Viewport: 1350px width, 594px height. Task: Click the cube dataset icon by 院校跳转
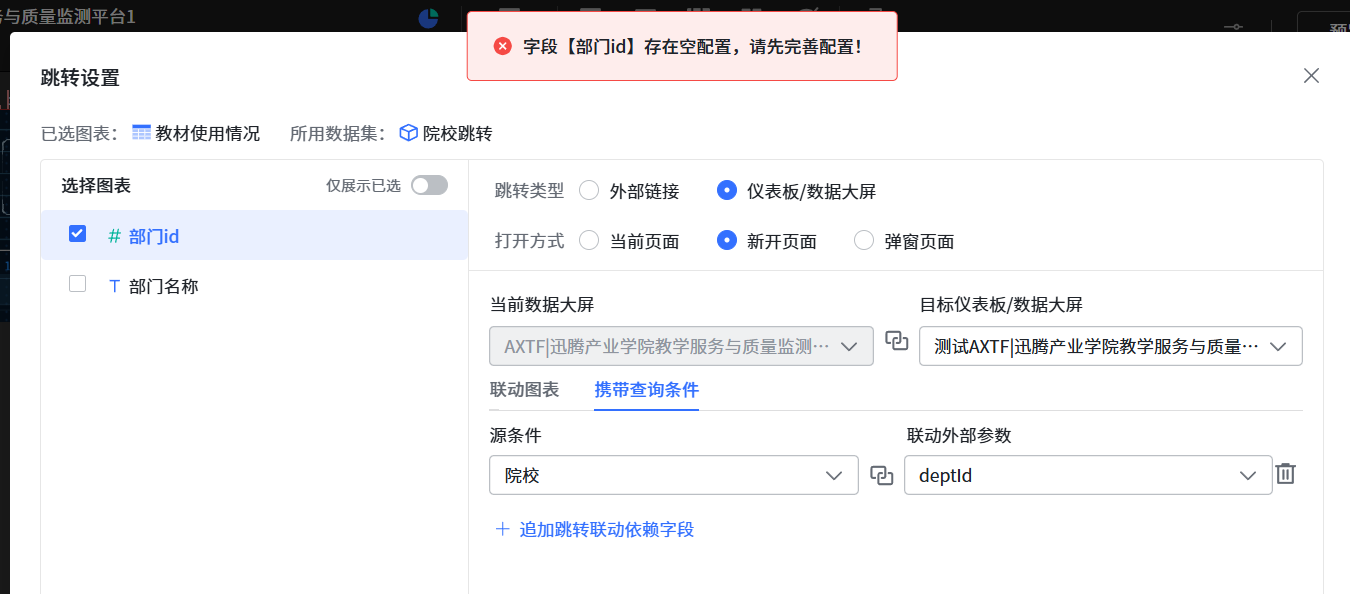(x=408, y=133)
